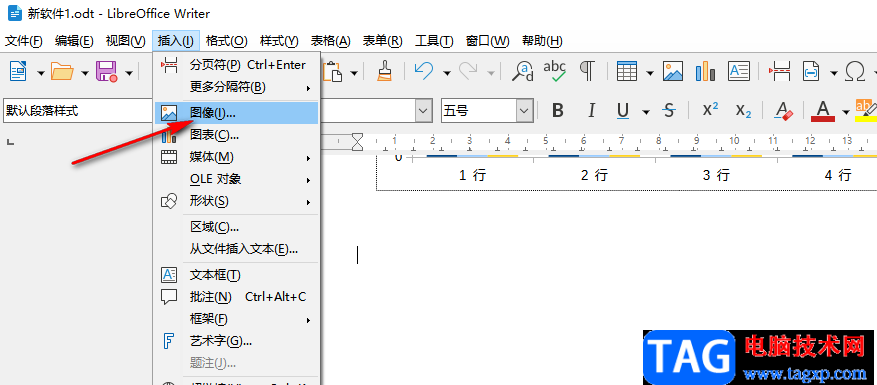Expand OLE 对象 submenu
The image size is (877, 385).
pos(236,179)
